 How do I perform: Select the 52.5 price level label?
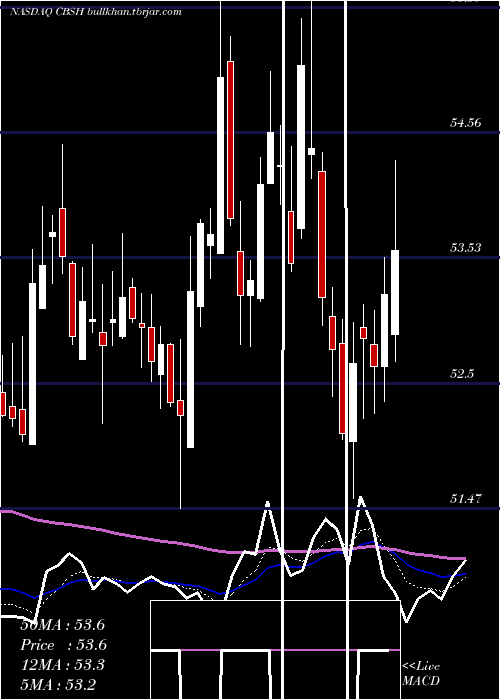click(462, 374)
